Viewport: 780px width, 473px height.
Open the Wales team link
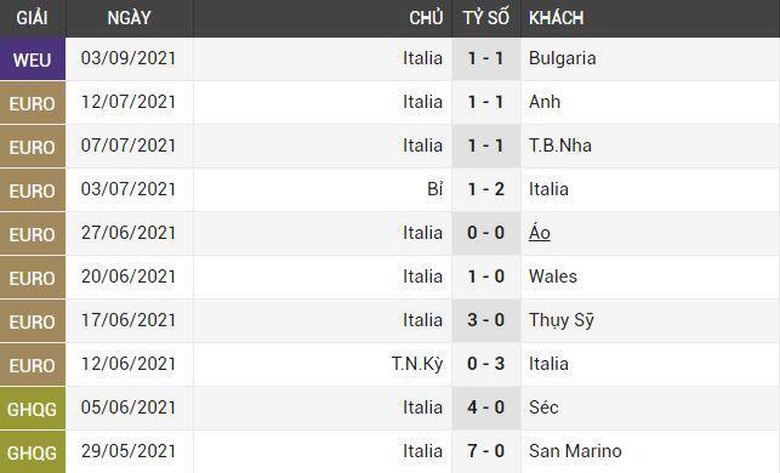pyautogui.click(x=553, y=276)
